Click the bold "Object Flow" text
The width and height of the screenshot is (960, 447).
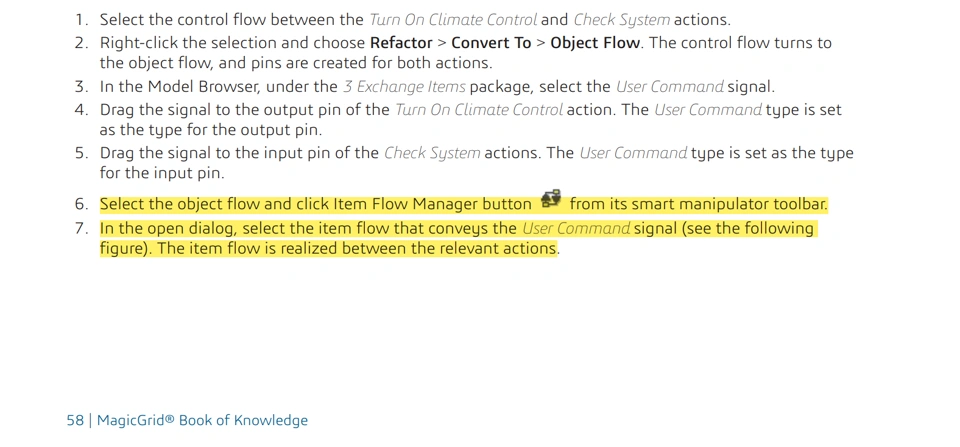click(x=595, y=43)
